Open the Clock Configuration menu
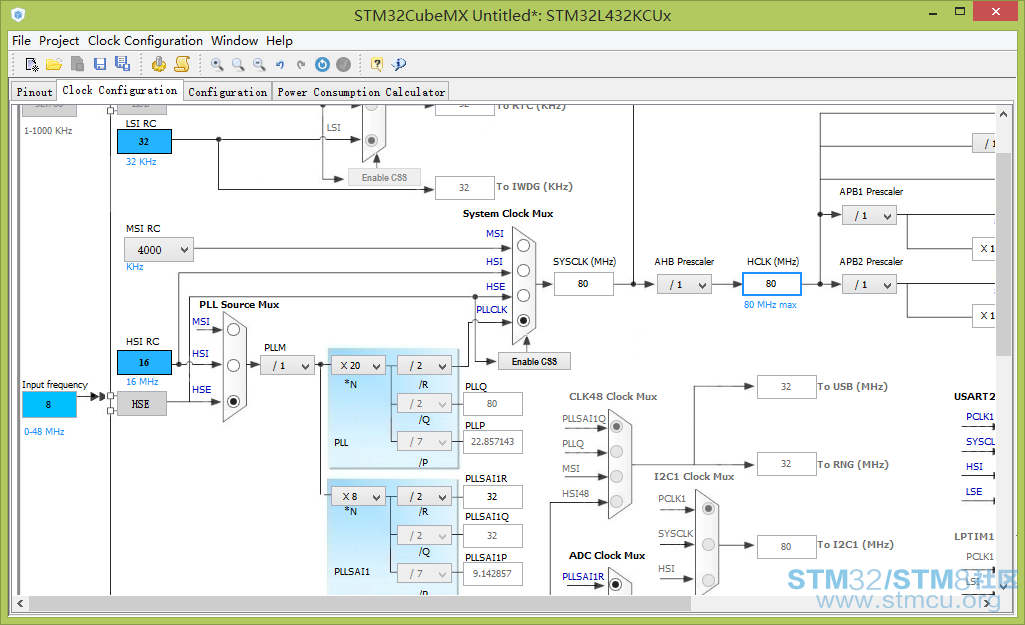 point(145,41)
